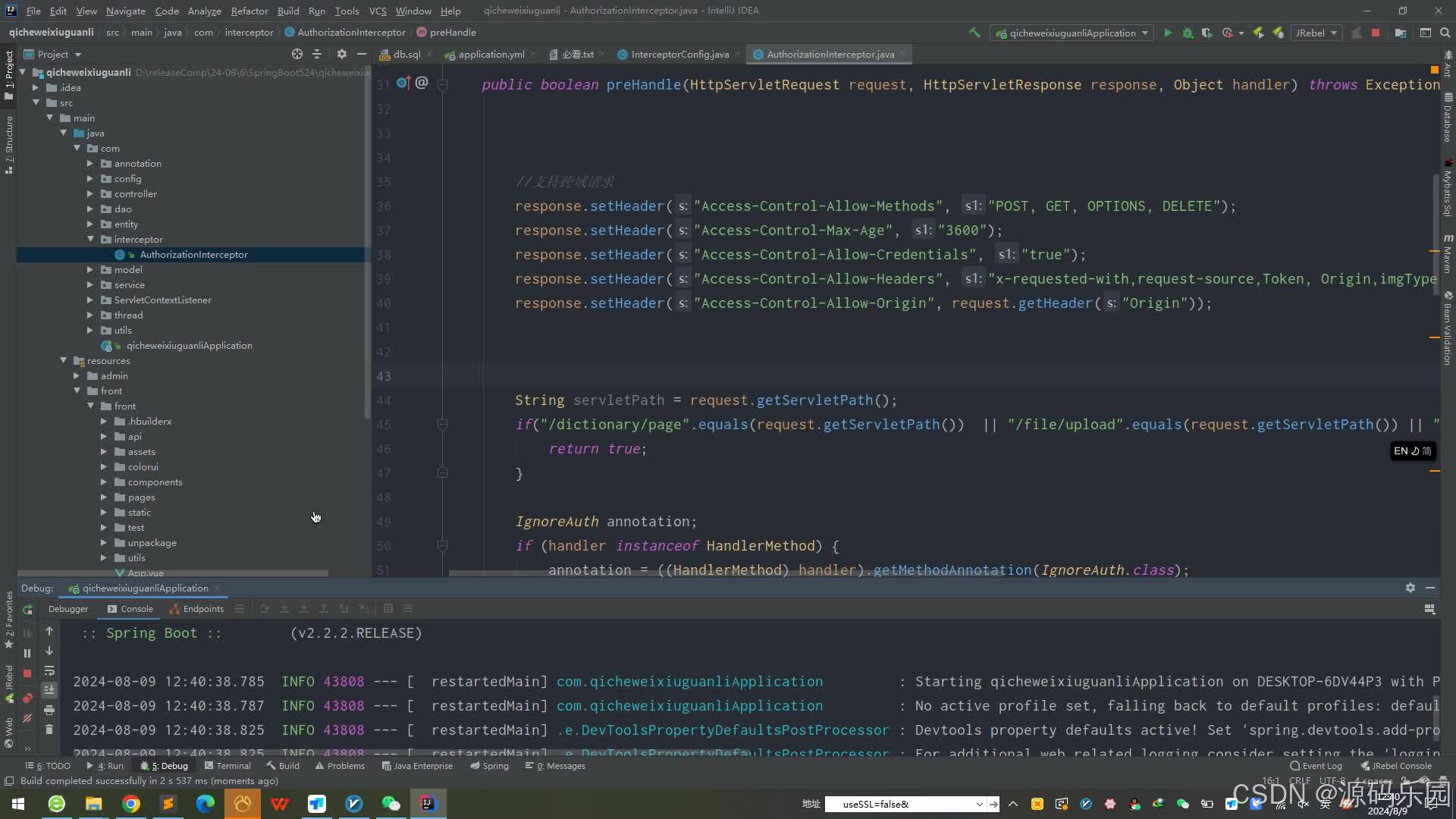Open the run configuration dropdown
The height and width of the screenshot is (819, 1456).
tap(1071, 33)
